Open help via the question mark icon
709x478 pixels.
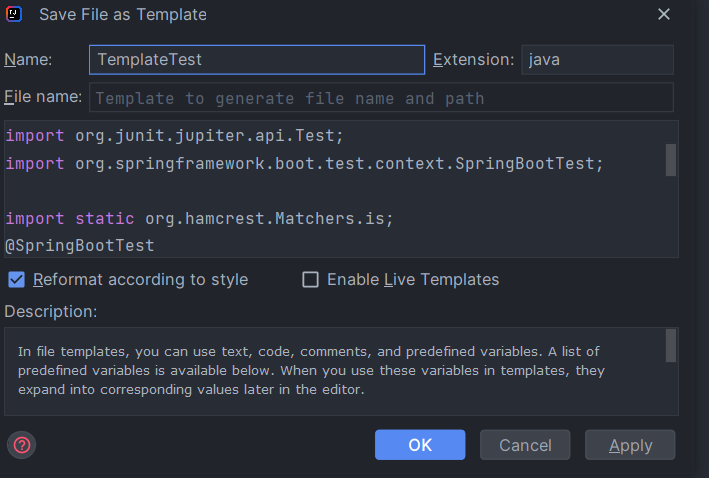pos(22,445)
